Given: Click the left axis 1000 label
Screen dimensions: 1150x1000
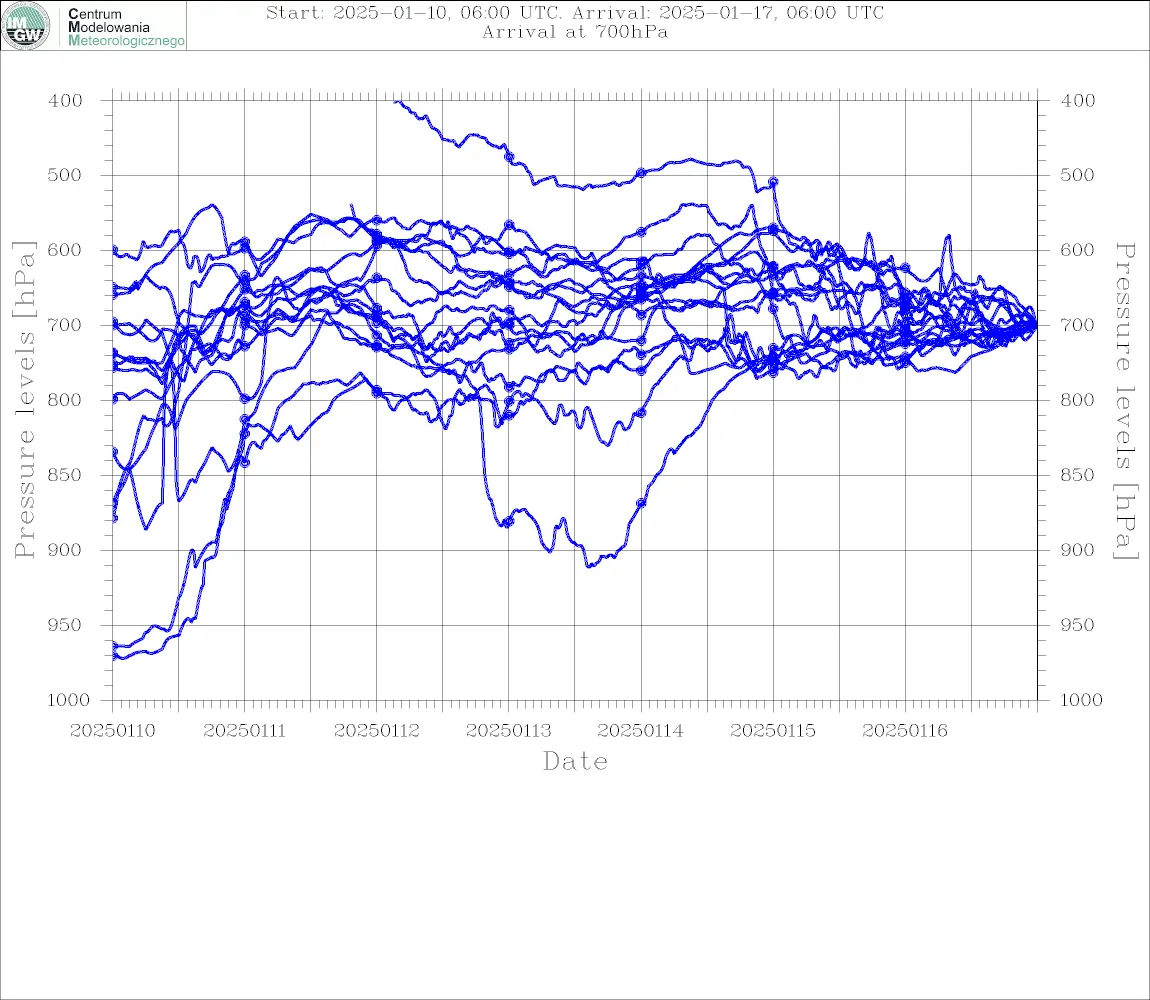Looking at the screenshot, I should point(68,700).
